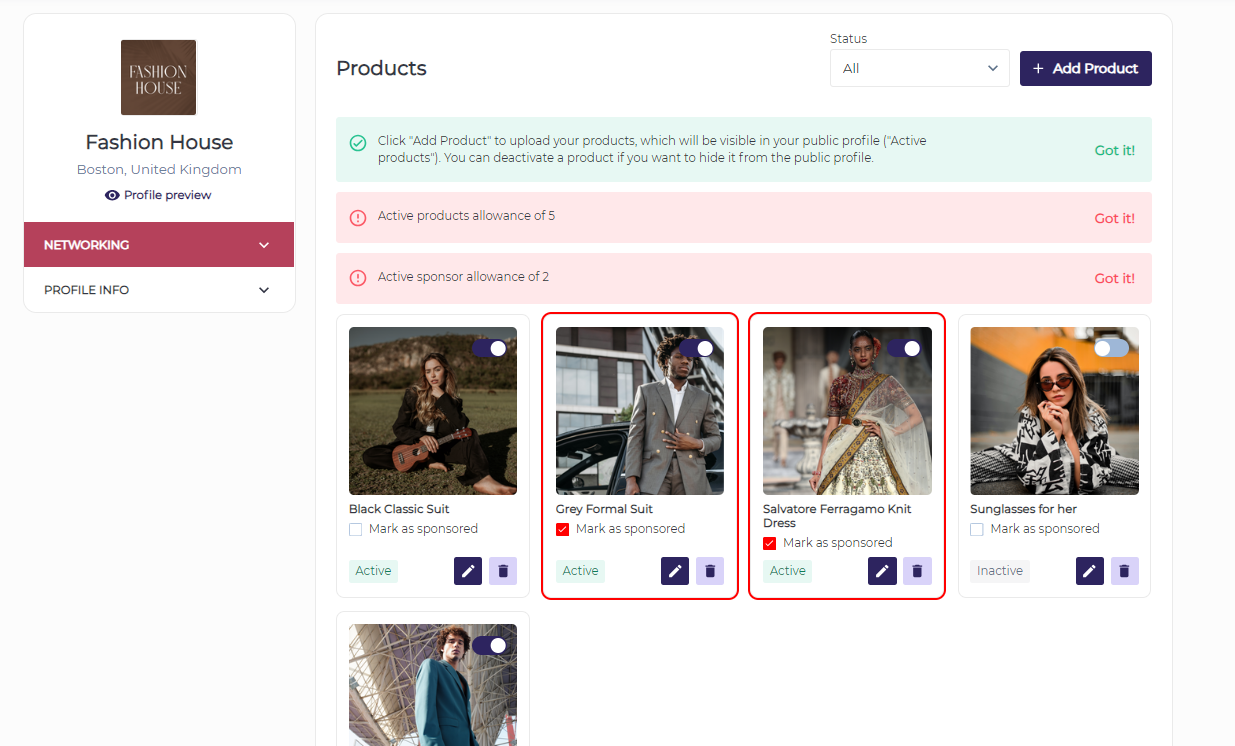Delete the Sunglasses for her product
1235x746 pixels.
pyautogui.click(x=1125, y=571)
